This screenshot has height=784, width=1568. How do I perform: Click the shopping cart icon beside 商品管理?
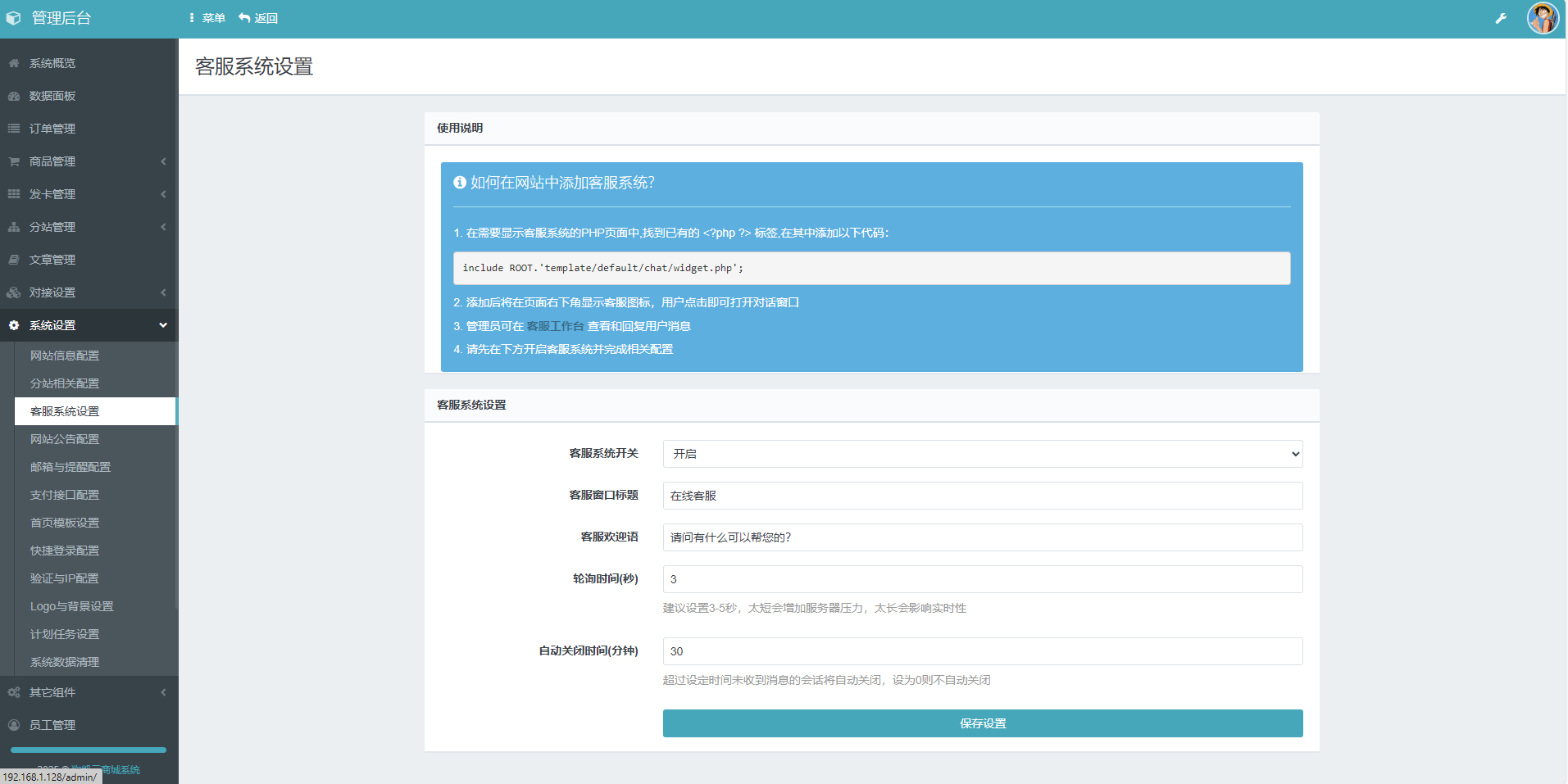tap(14, 161)
